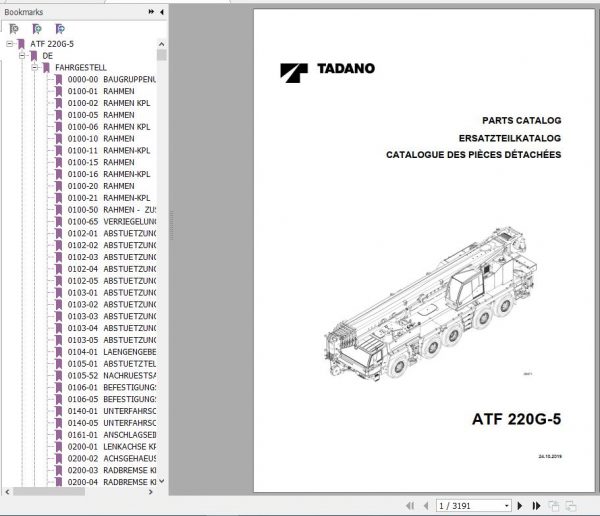Viewport: 600px width, 516px height.
Task: Go to the previous page
Action: 426,506
